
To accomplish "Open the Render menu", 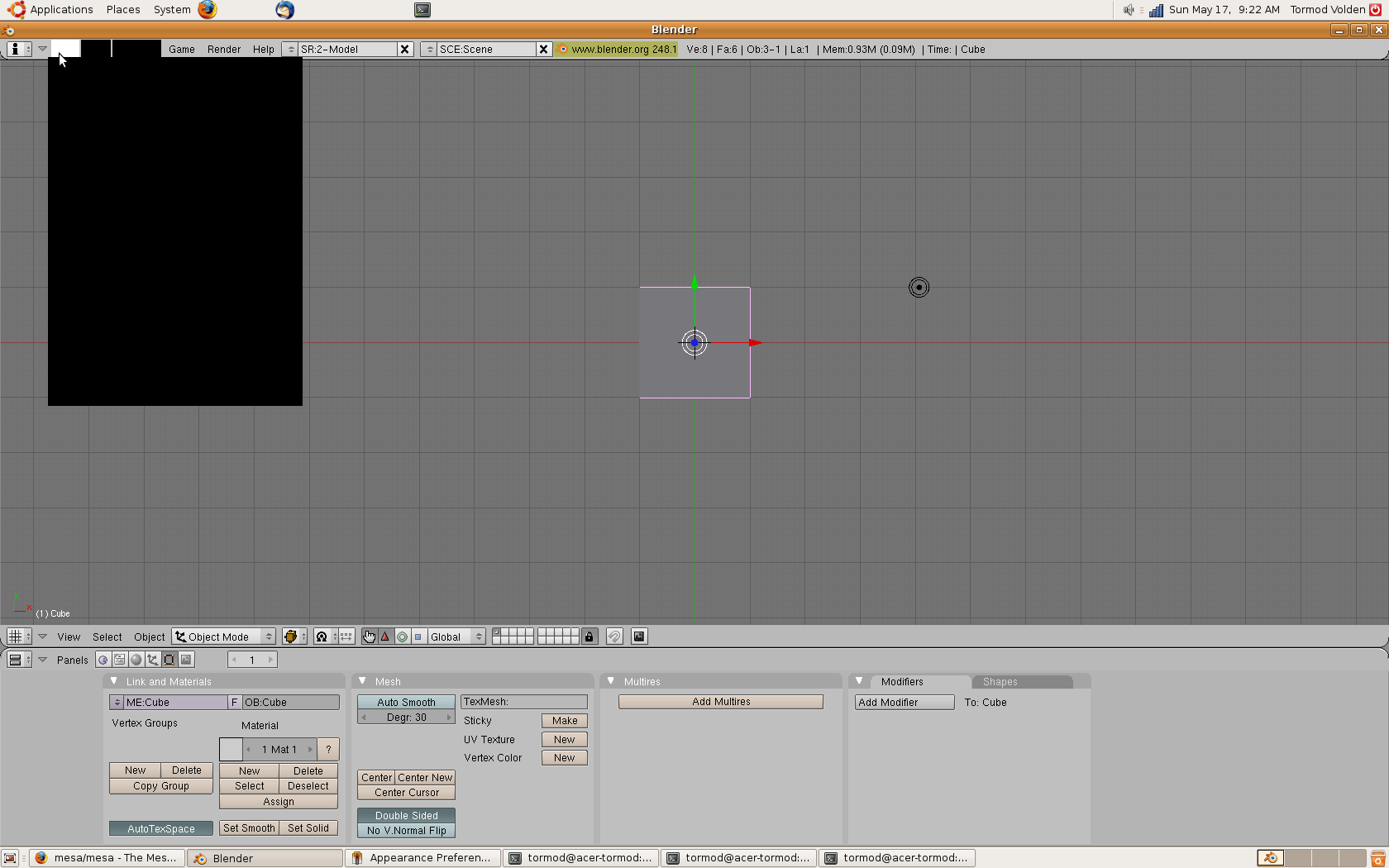I will (x=224, y=50).
